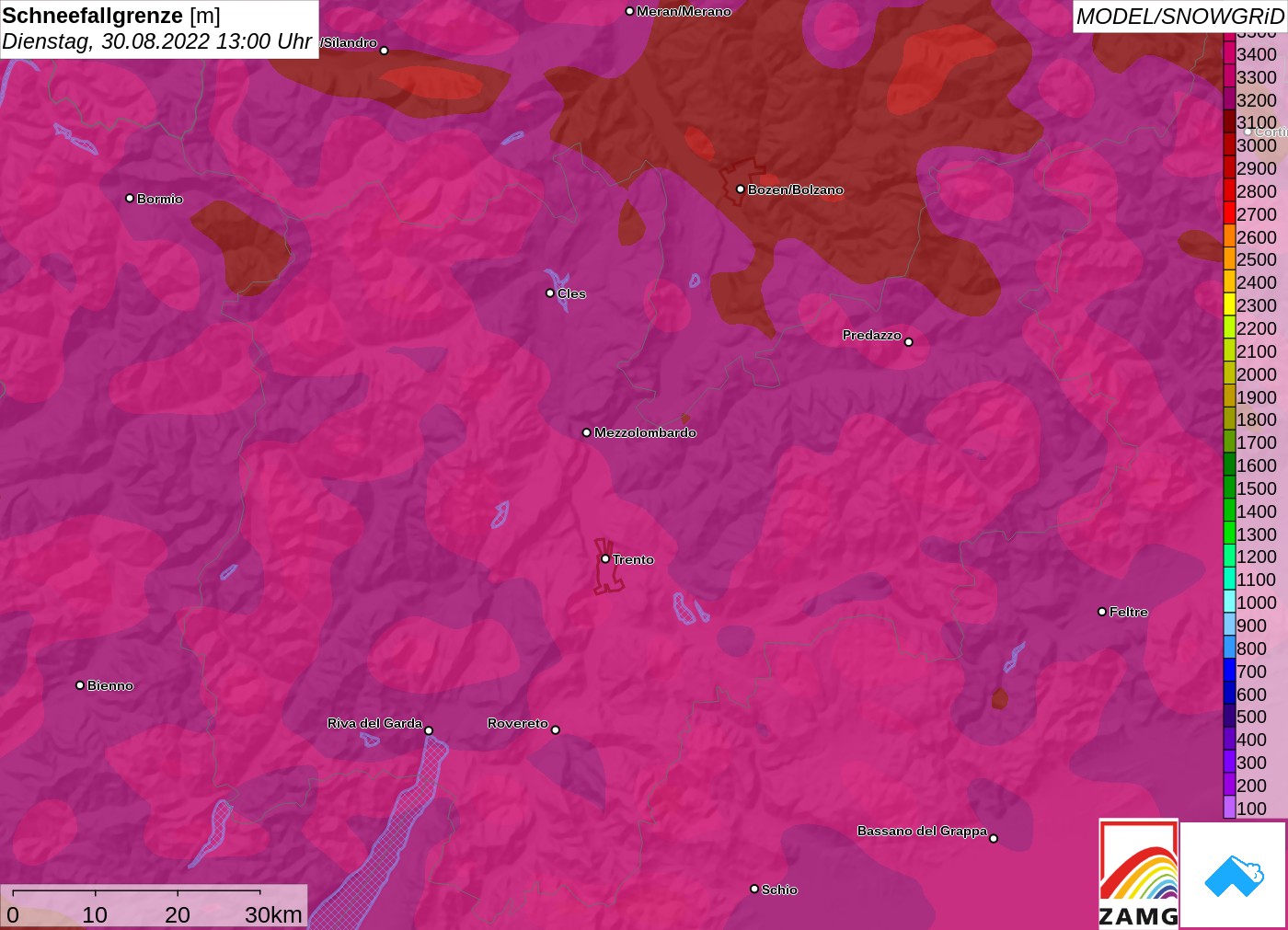The height and width of the screenshot is (930, 1288).
Task: Click the Bassano del Grappa label text
Action: click(922, 831)
